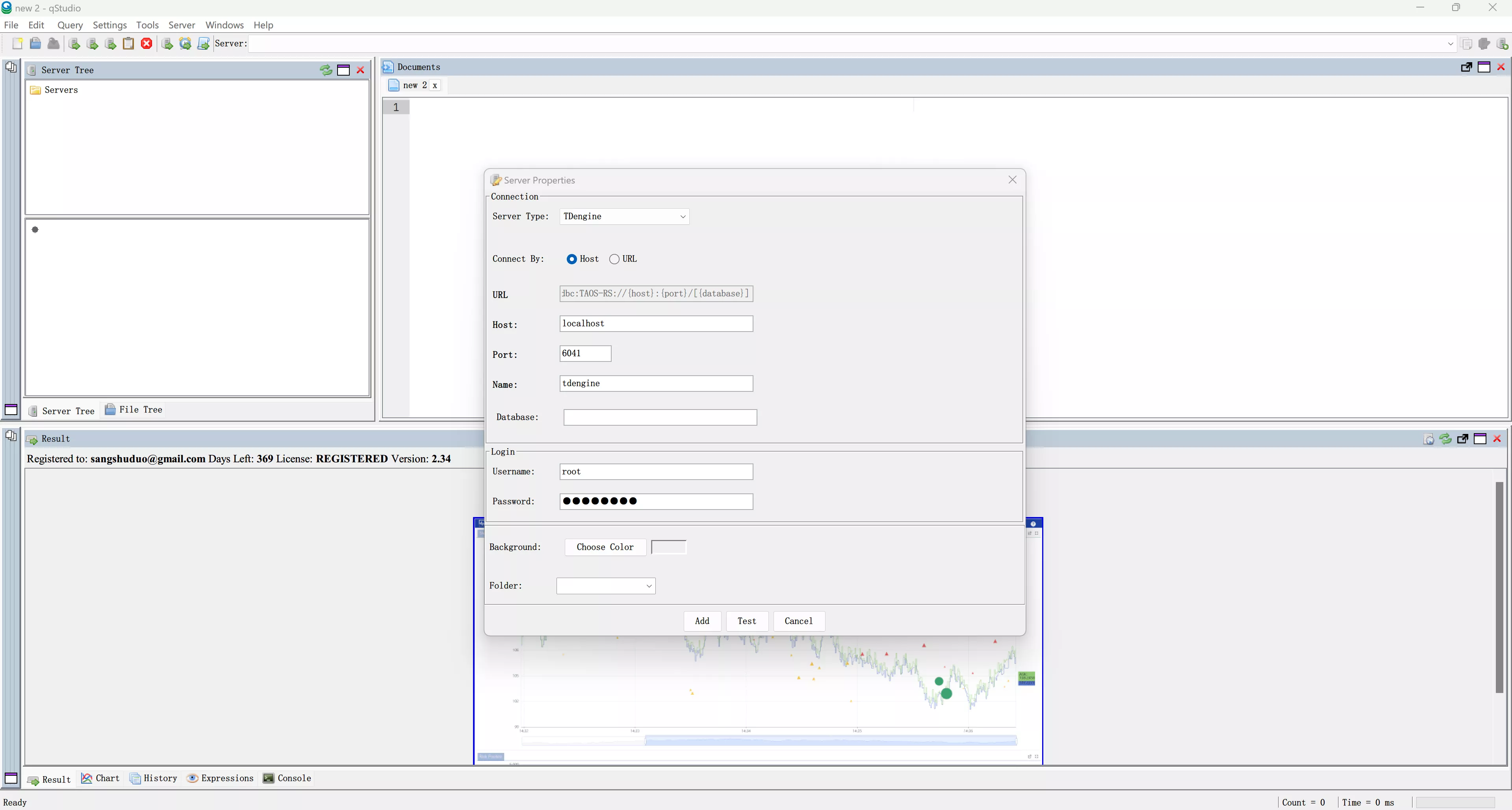Image resolution: width=1512 pixels, height=810 pixels.
Task: Test the server connection
Action: (x=747, y=621)
